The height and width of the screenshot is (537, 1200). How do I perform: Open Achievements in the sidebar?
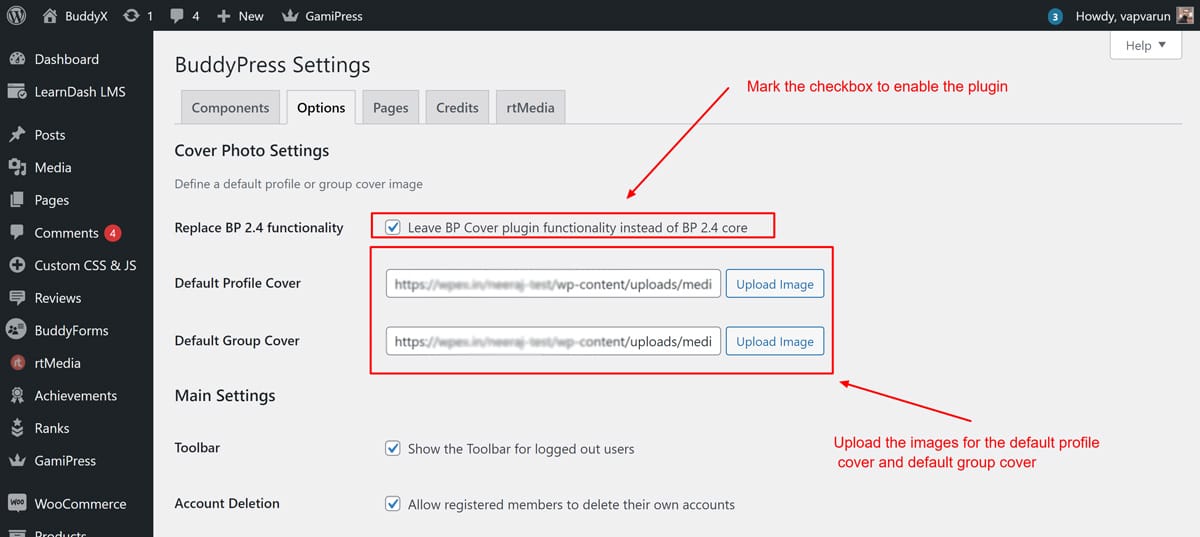point(75,396)
